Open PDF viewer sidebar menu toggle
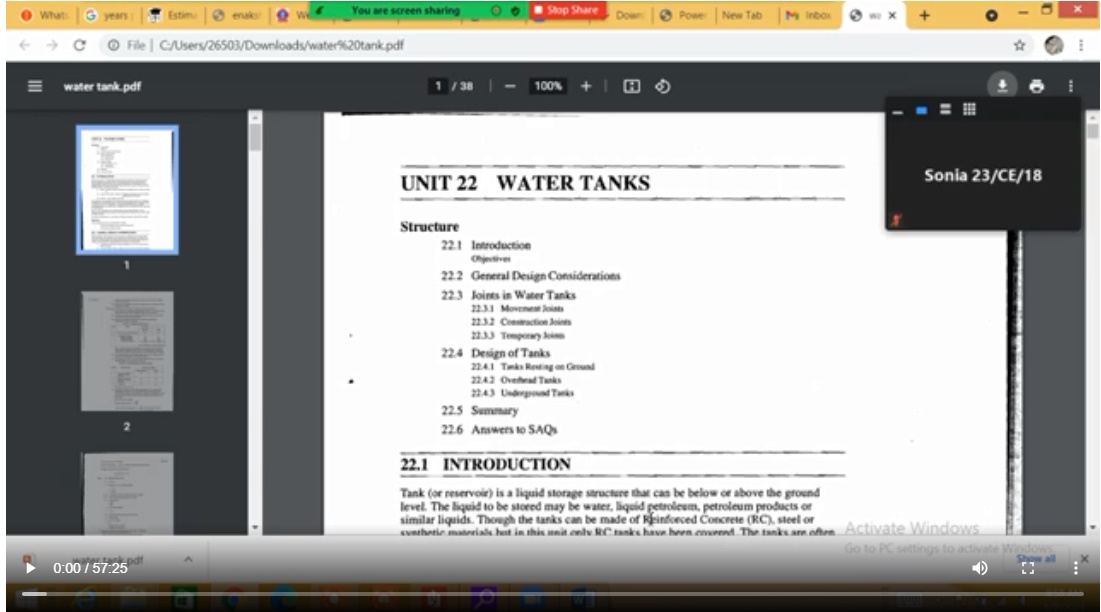 [x=34, y=86]
